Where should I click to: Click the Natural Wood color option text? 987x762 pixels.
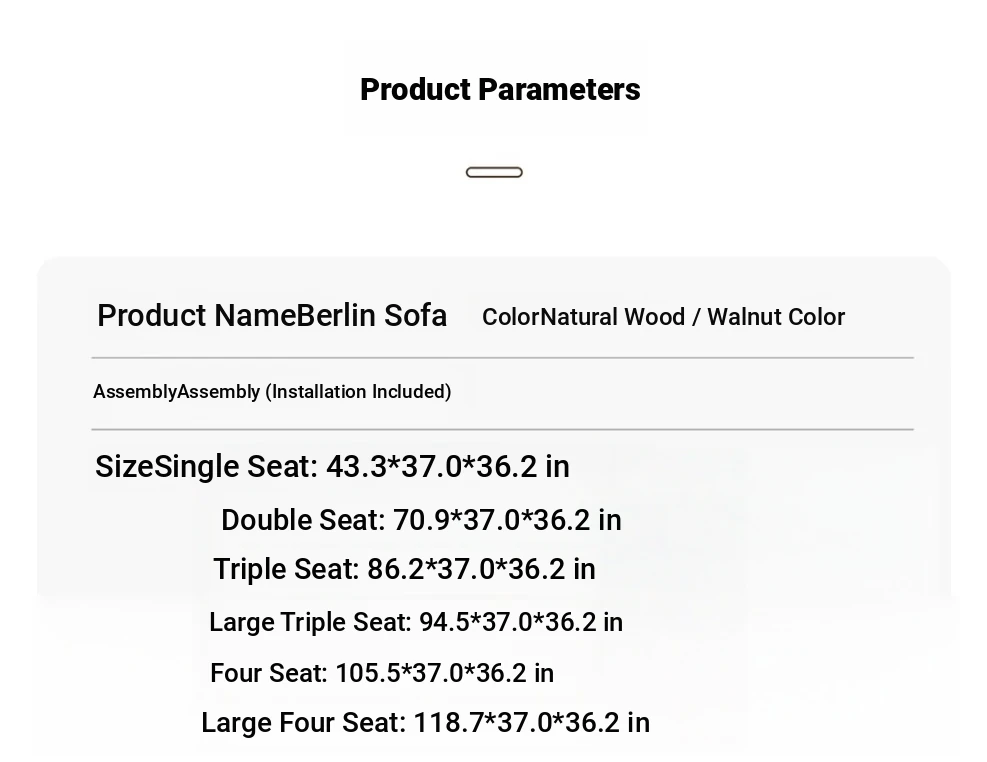(613, 317)
